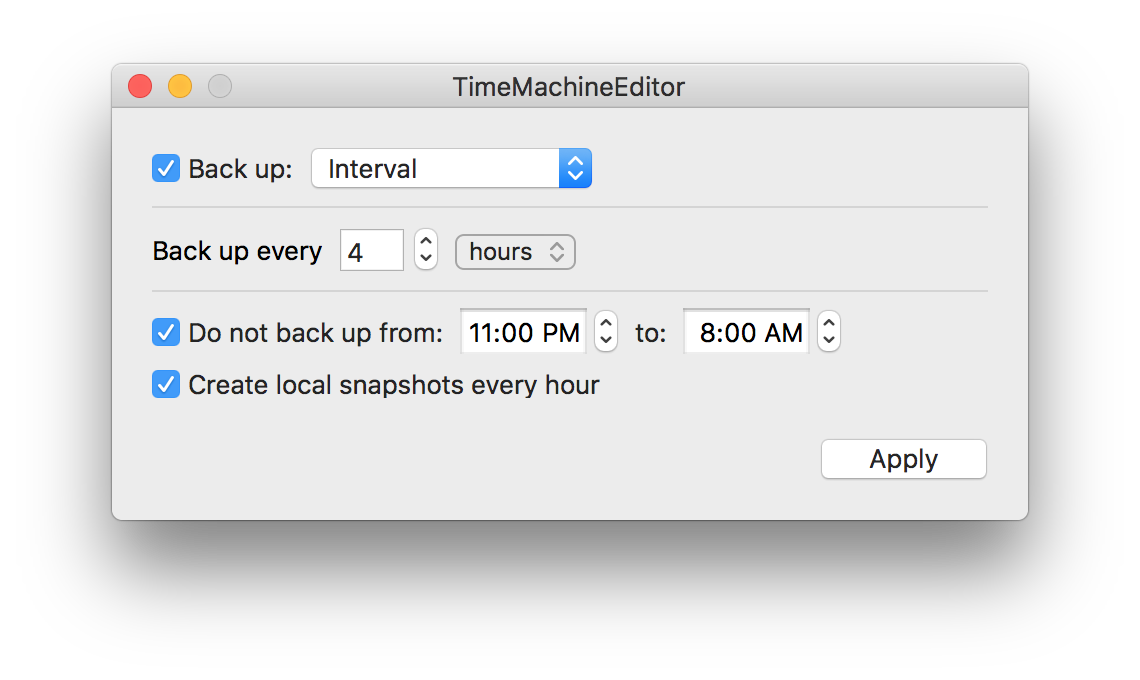The image size is (1140, 680).
Task: Open the Interval backup mode dropdown
Action: [x=451, y=168]
